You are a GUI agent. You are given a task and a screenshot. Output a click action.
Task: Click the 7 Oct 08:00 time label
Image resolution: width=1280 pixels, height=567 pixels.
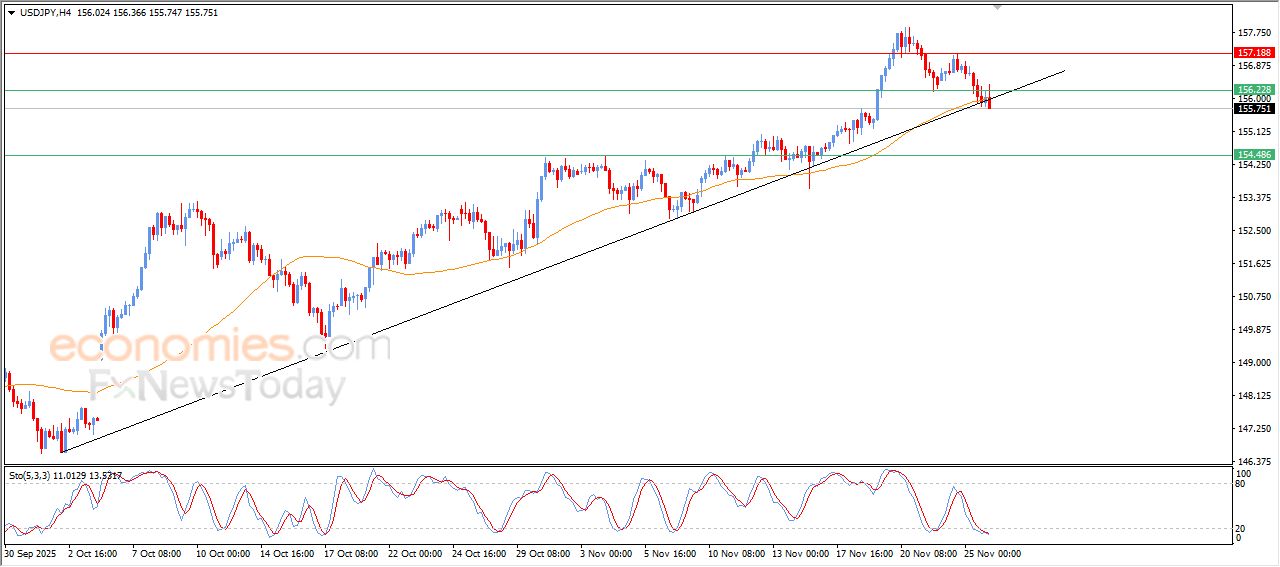(x=158, y=553)
